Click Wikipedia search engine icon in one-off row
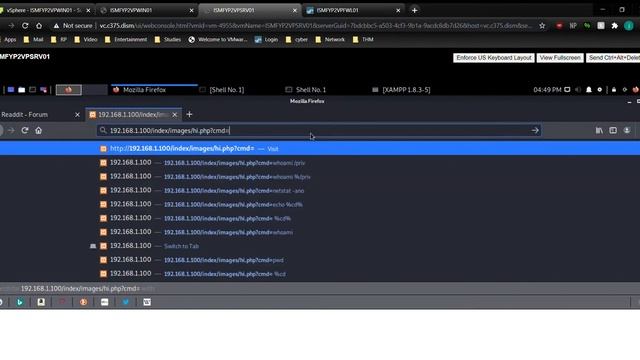The height and width of the screenshot is (360, 640). point(147,302)
